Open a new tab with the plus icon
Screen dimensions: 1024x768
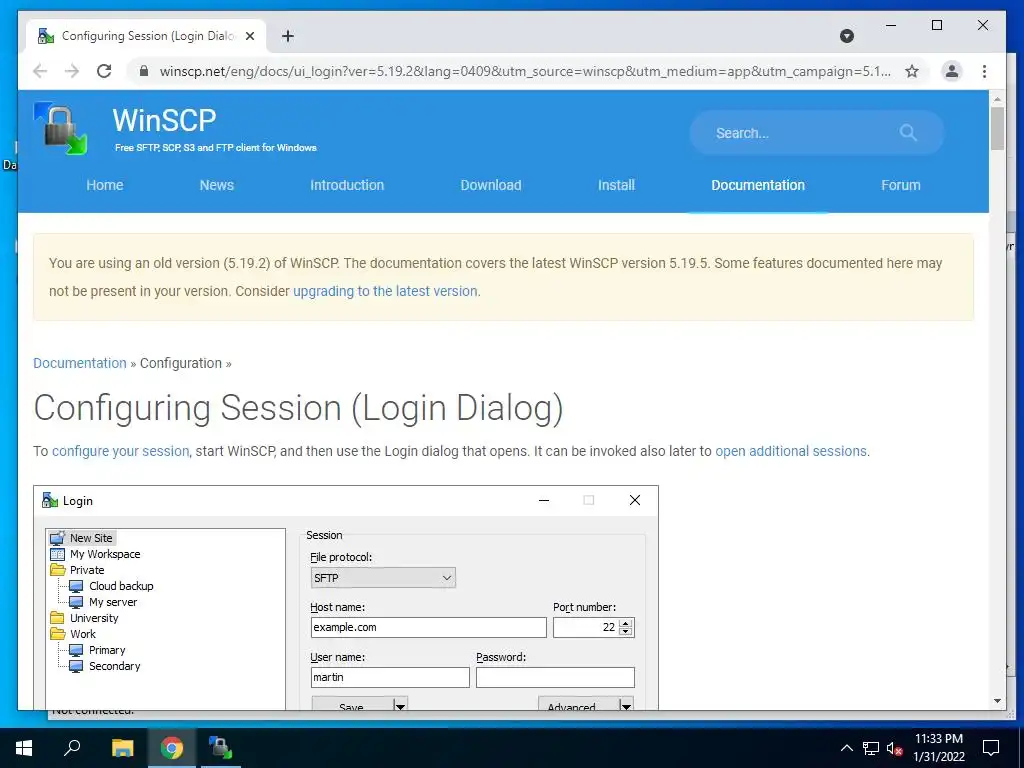click(288, 36)
